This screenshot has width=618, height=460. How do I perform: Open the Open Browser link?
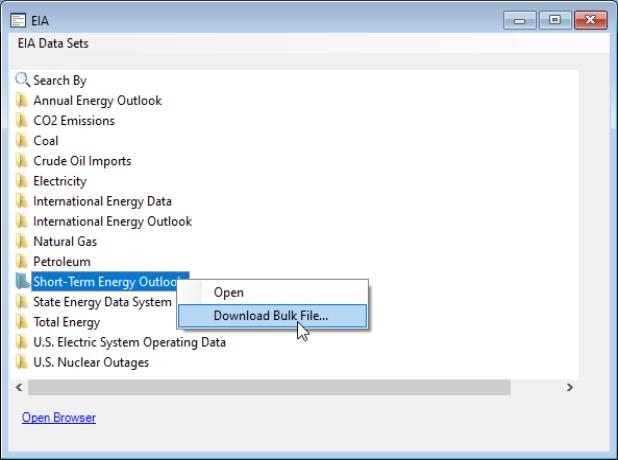tap(58, 418)
